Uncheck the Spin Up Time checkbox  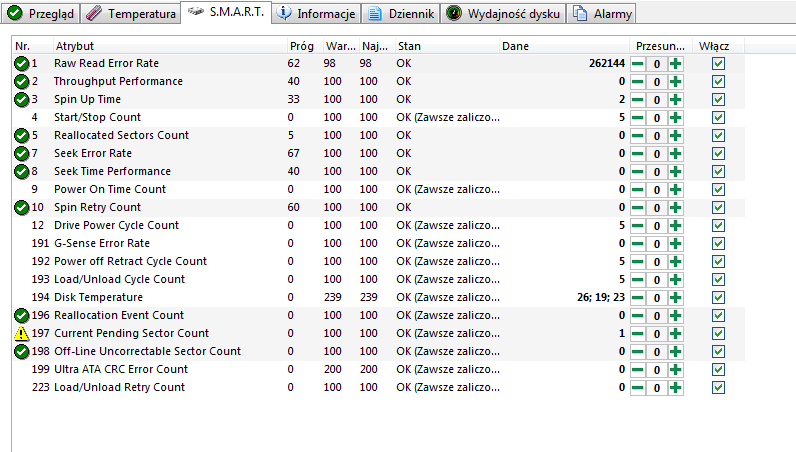click(718, 100)
